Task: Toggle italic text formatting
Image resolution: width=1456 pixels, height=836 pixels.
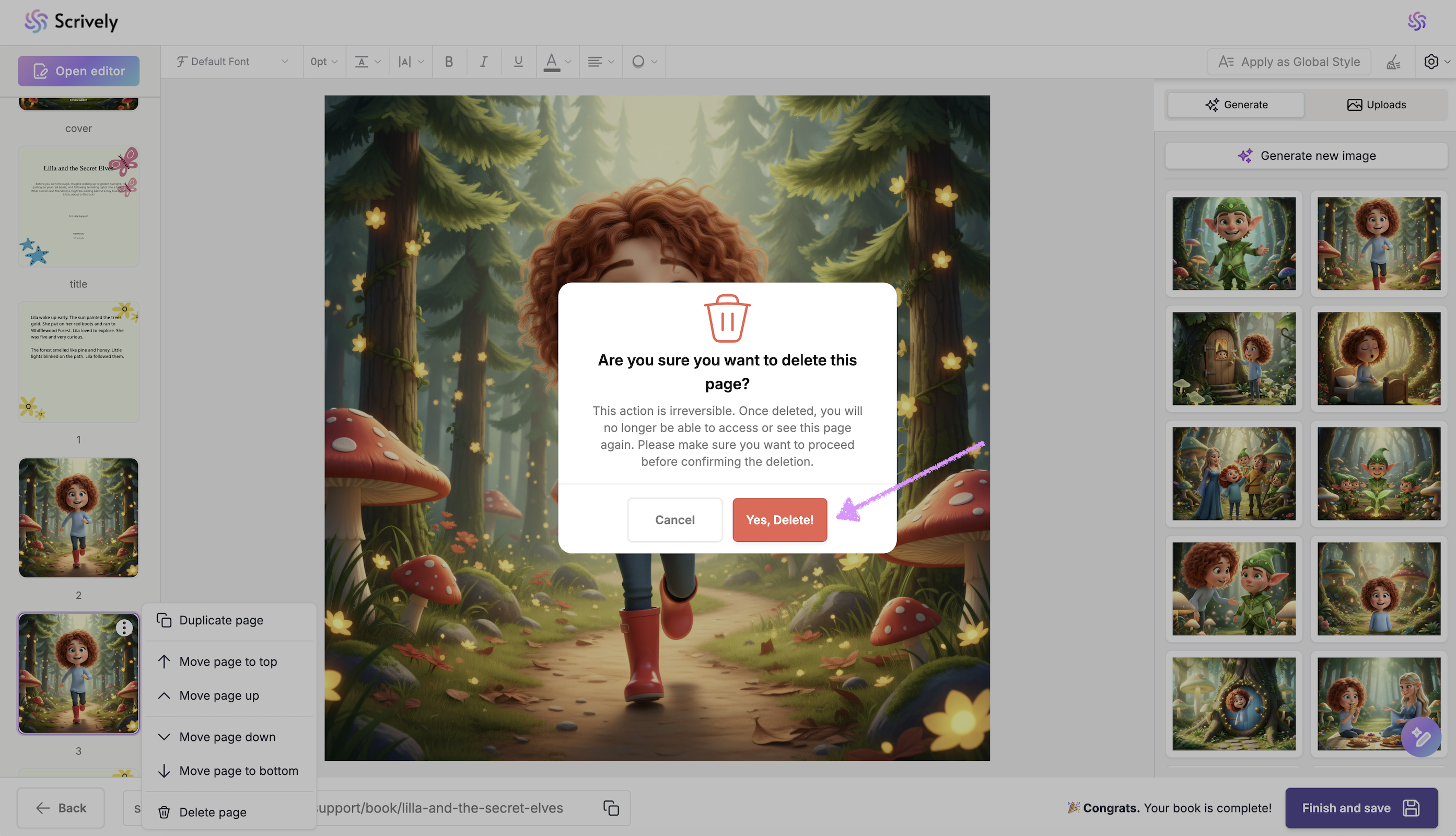Action: click(x=484, y=62)
